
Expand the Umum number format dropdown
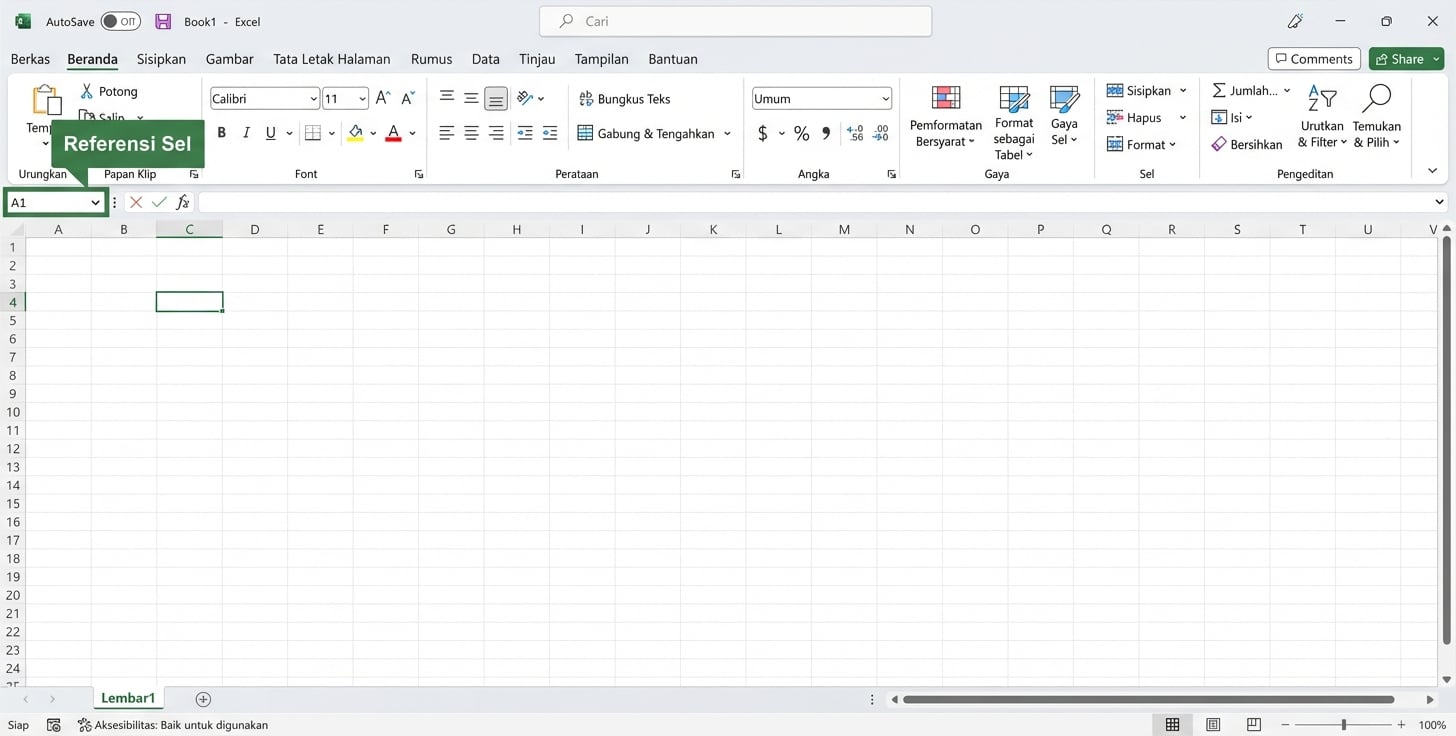pos(886,99)
